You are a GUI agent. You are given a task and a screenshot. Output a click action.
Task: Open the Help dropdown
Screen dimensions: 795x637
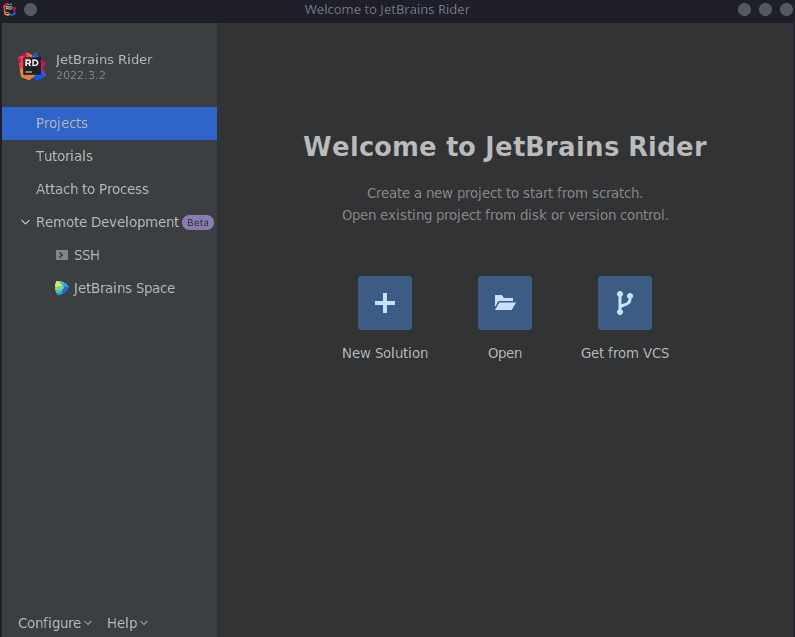point(127,623)
